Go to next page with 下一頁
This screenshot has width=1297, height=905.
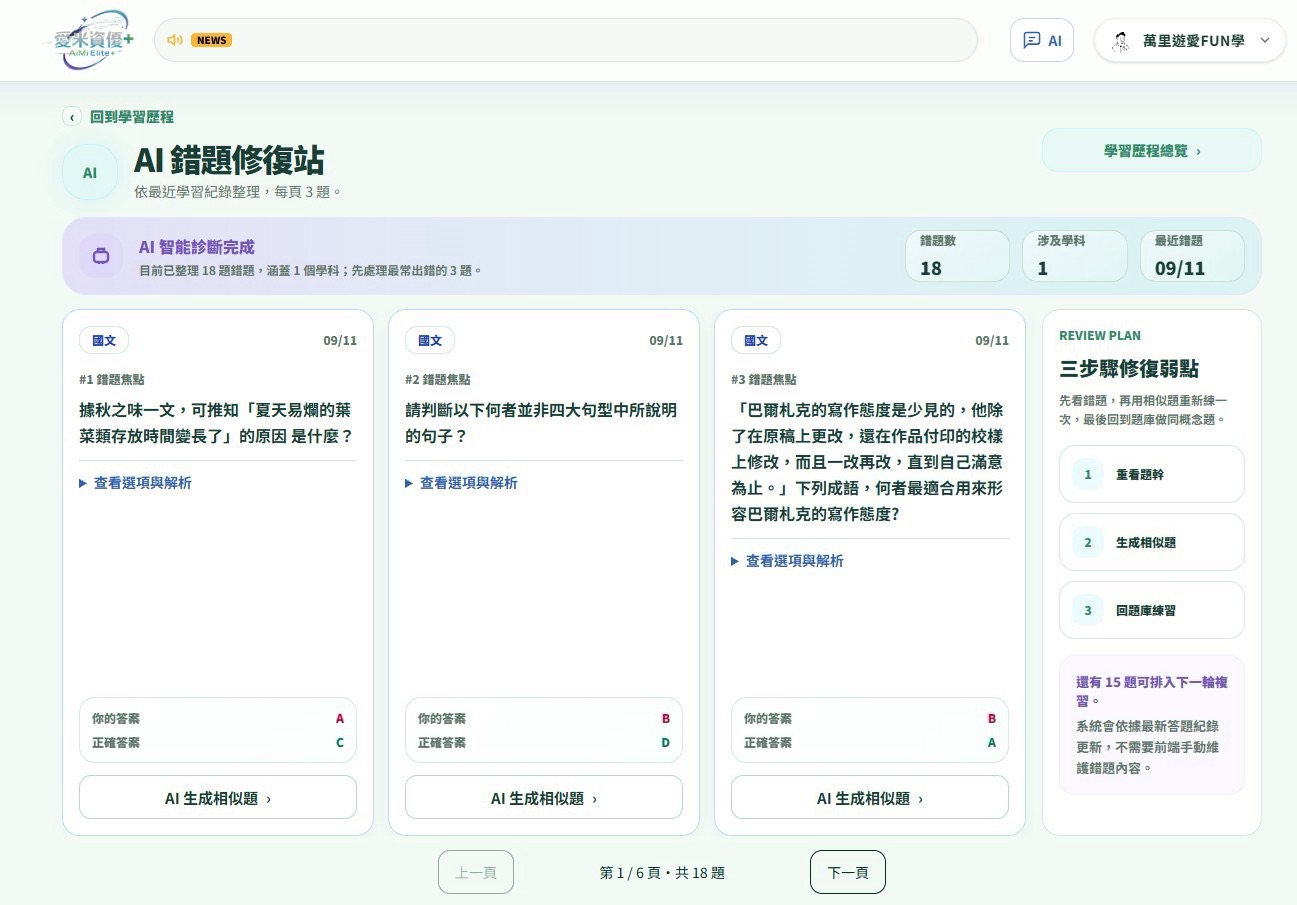coord(848,872)
